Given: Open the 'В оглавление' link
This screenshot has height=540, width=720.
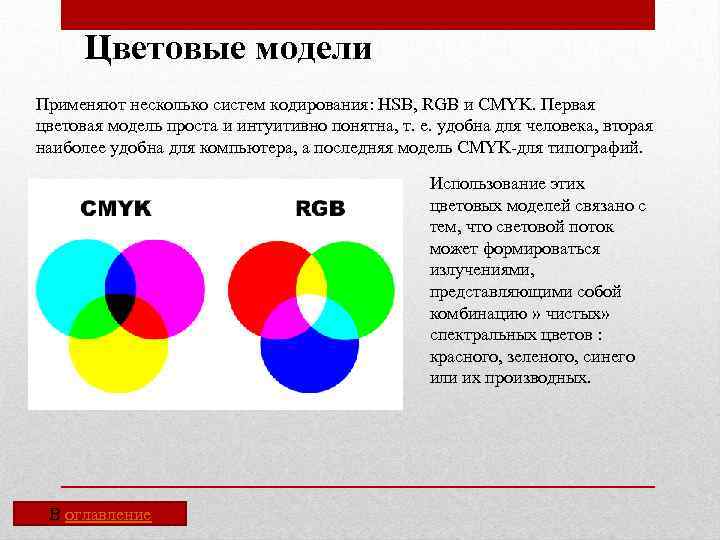Looking at the screenshot, I should tap(100, 514).
